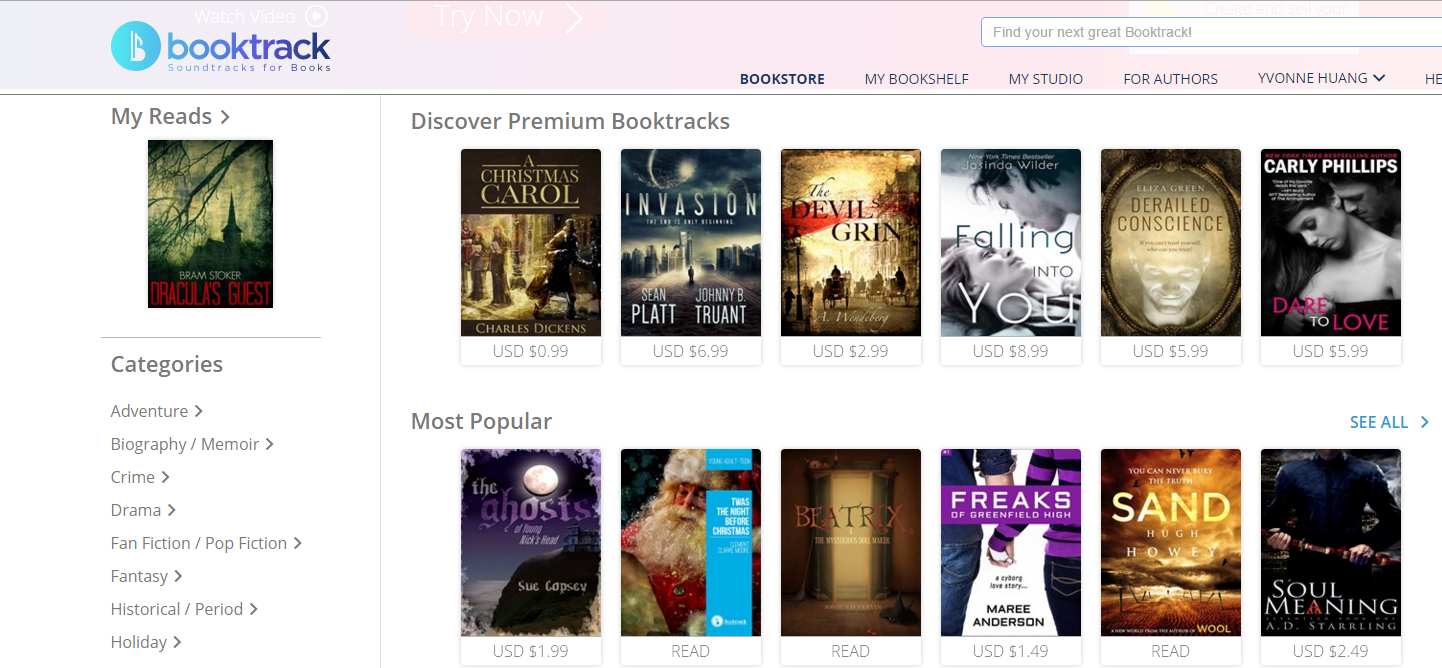
Task: Click READ under the Beatrix book
Action: [851, 651]
